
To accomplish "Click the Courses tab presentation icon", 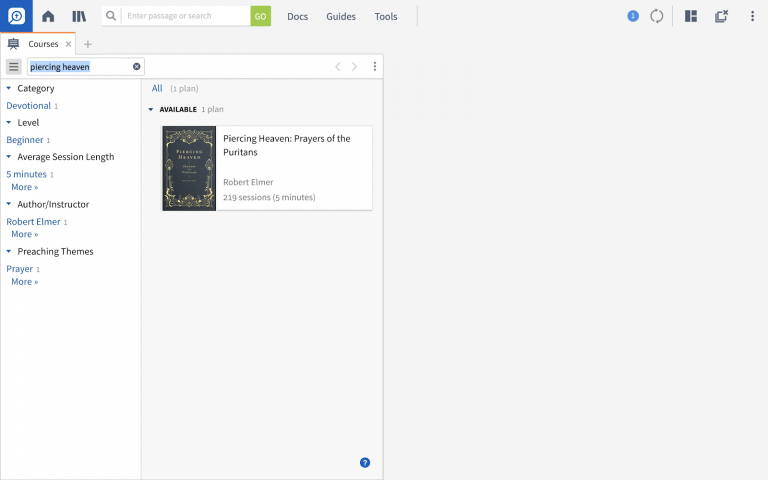I will click(x=13, y=44).
